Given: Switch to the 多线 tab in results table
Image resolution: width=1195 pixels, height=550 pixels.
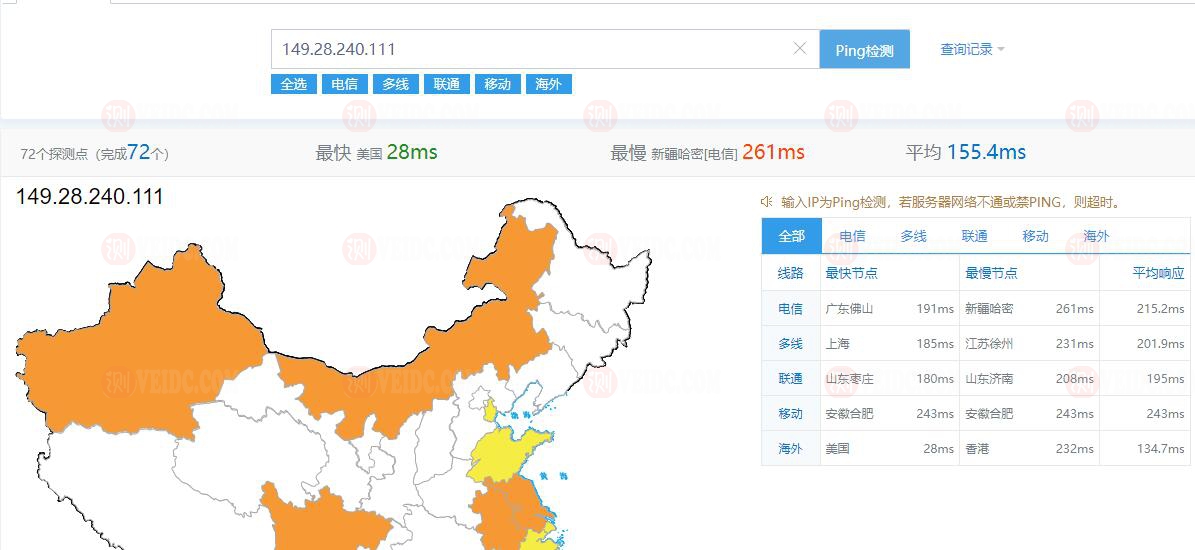Looking at the screenshot, I should pos(913,236).
